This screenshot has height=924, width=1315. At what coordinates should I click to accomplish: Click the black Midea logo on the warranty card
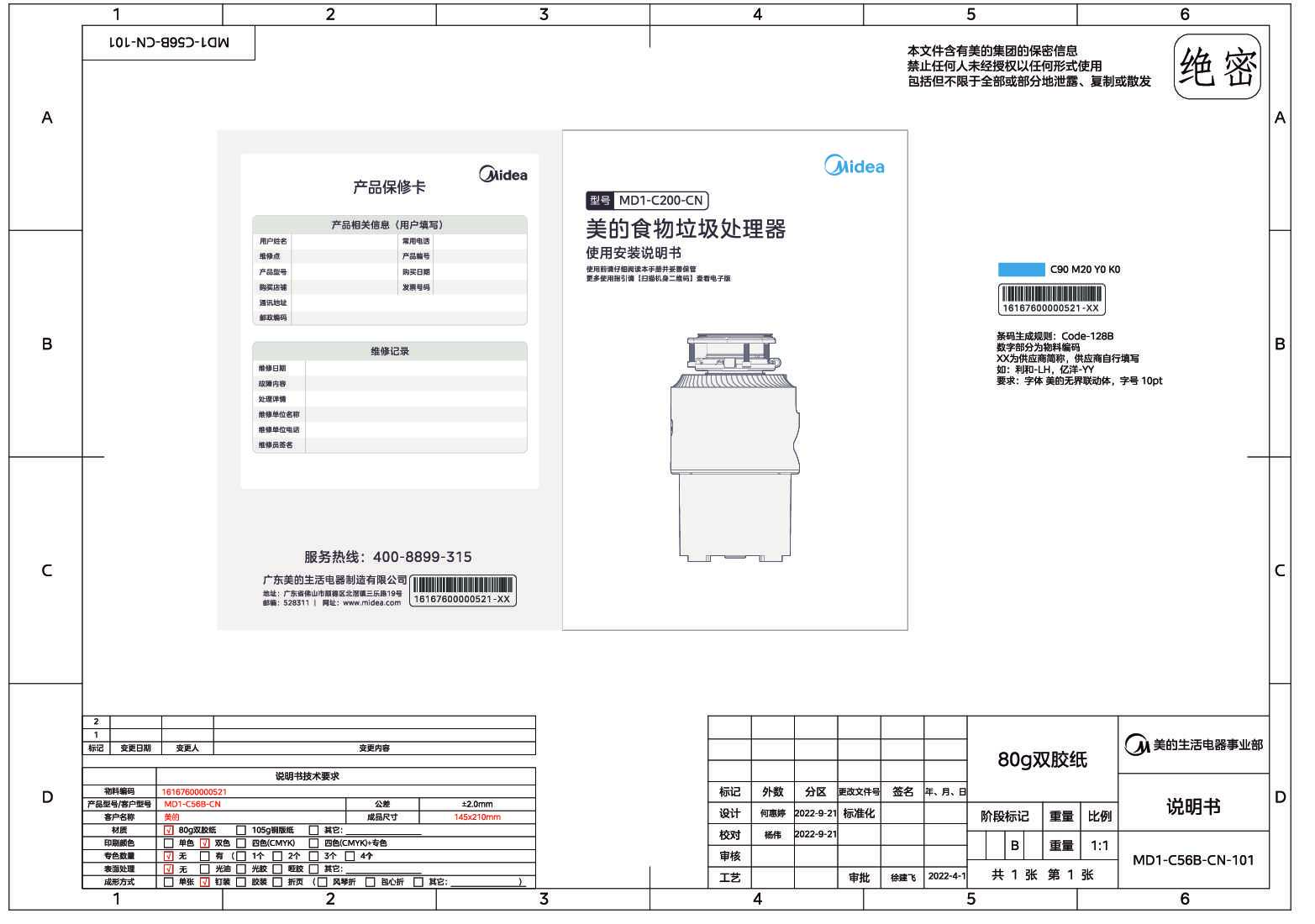pos(502,175)
